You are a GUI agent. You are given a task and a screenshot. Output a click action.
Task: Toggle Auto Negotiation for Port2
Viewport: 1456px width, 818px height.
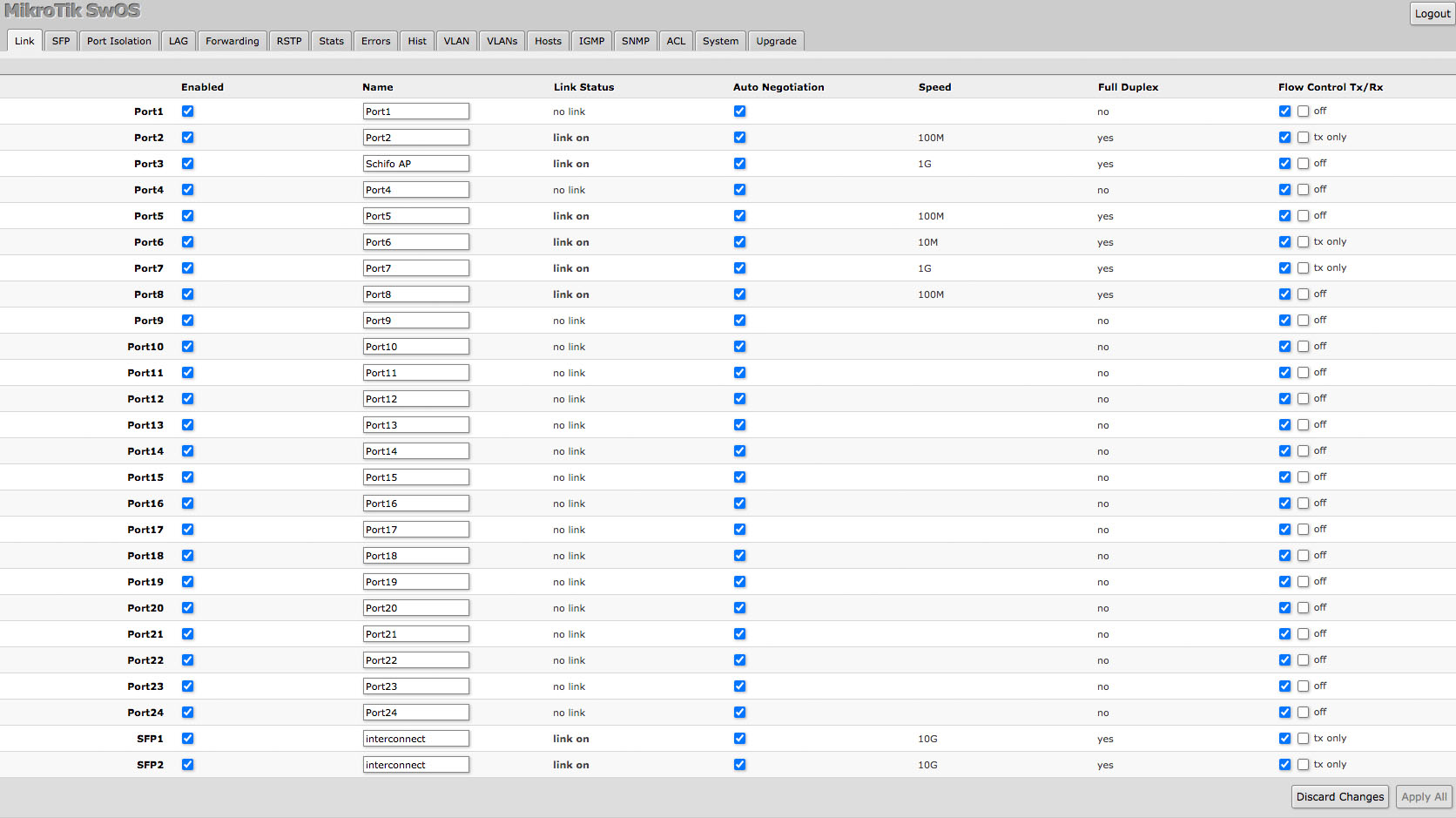tap(740, 138)
